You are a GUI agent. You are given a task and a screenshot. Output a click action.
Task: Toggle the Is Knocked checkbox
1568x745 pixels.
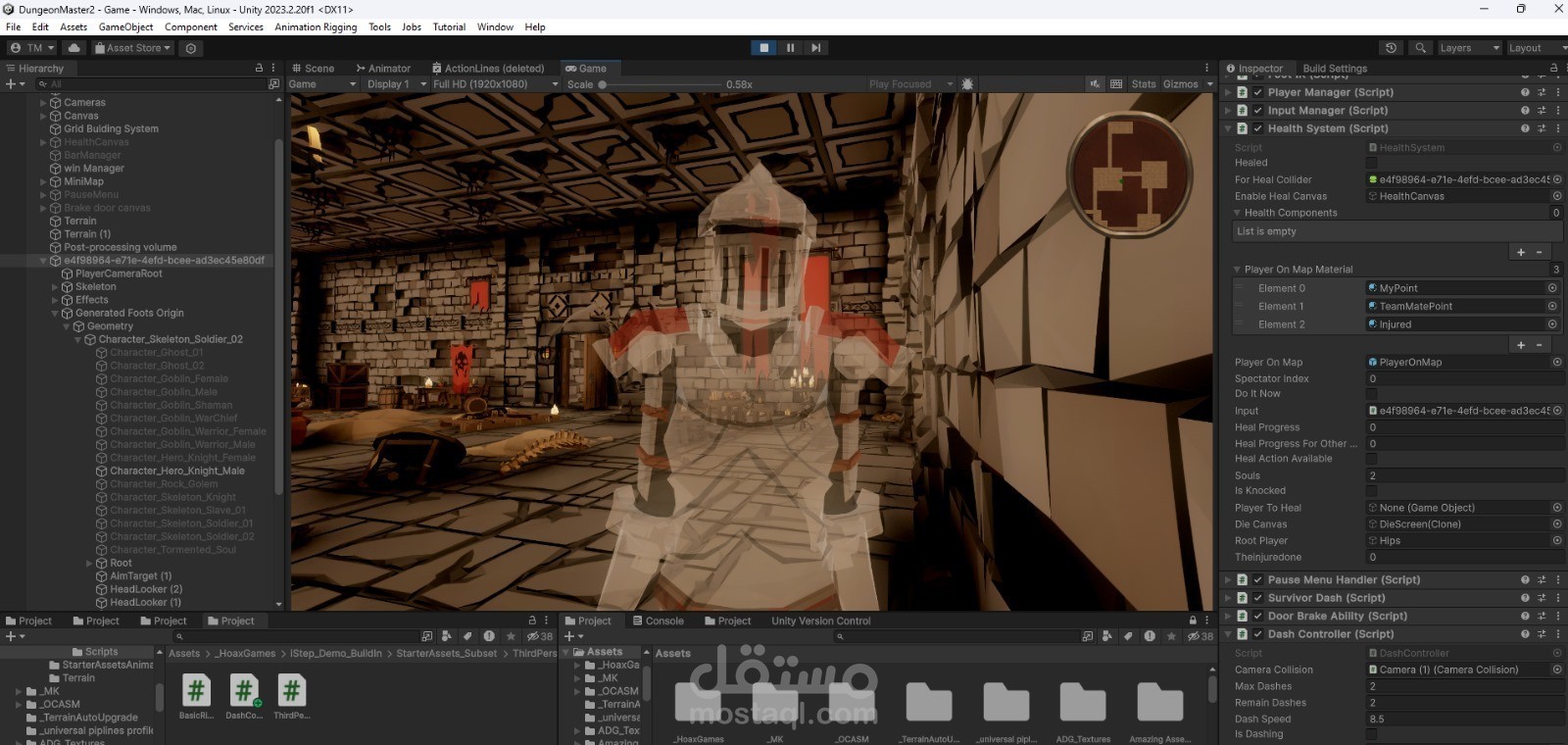[1372, 491]
